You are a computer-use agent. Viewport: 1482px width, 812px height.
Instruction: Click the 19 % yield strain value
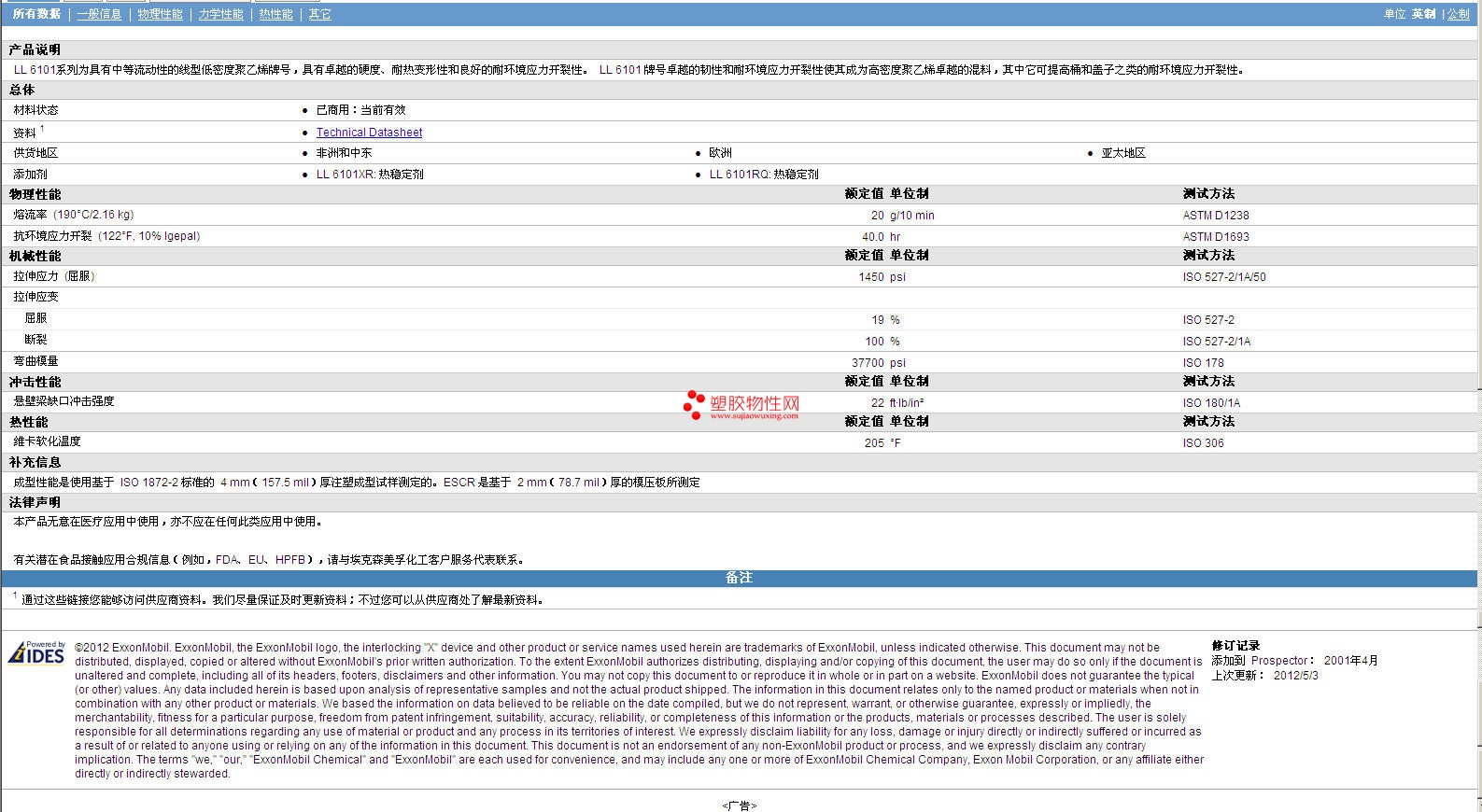tap(885, 320)
